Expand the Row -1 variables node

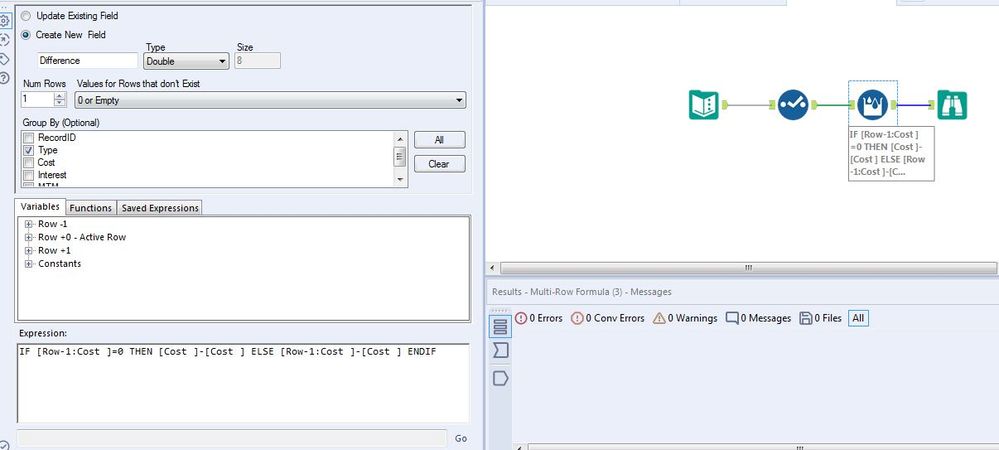(x=28, y=224)
